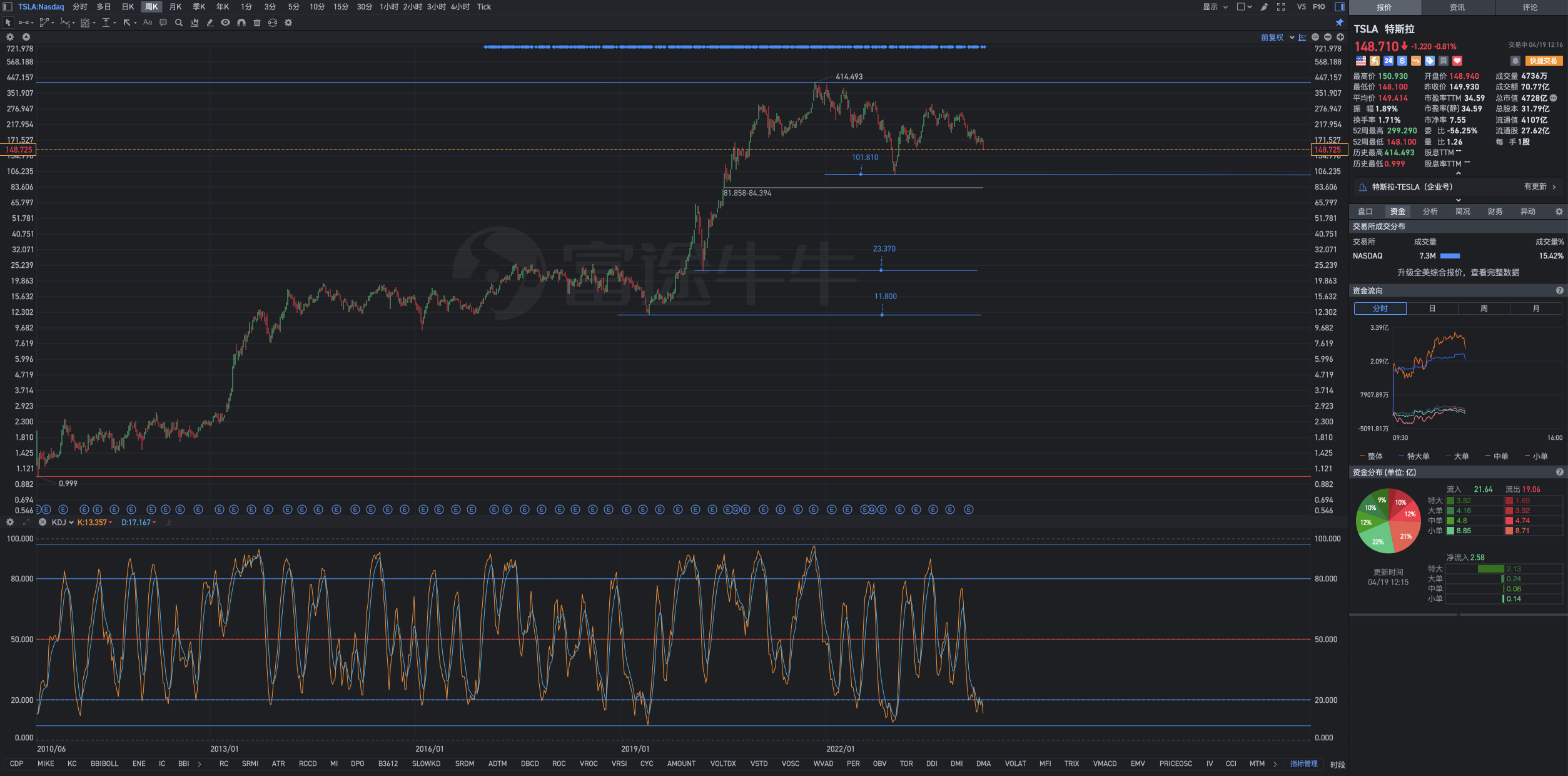Switch chart to 月K period

point(176,7)
